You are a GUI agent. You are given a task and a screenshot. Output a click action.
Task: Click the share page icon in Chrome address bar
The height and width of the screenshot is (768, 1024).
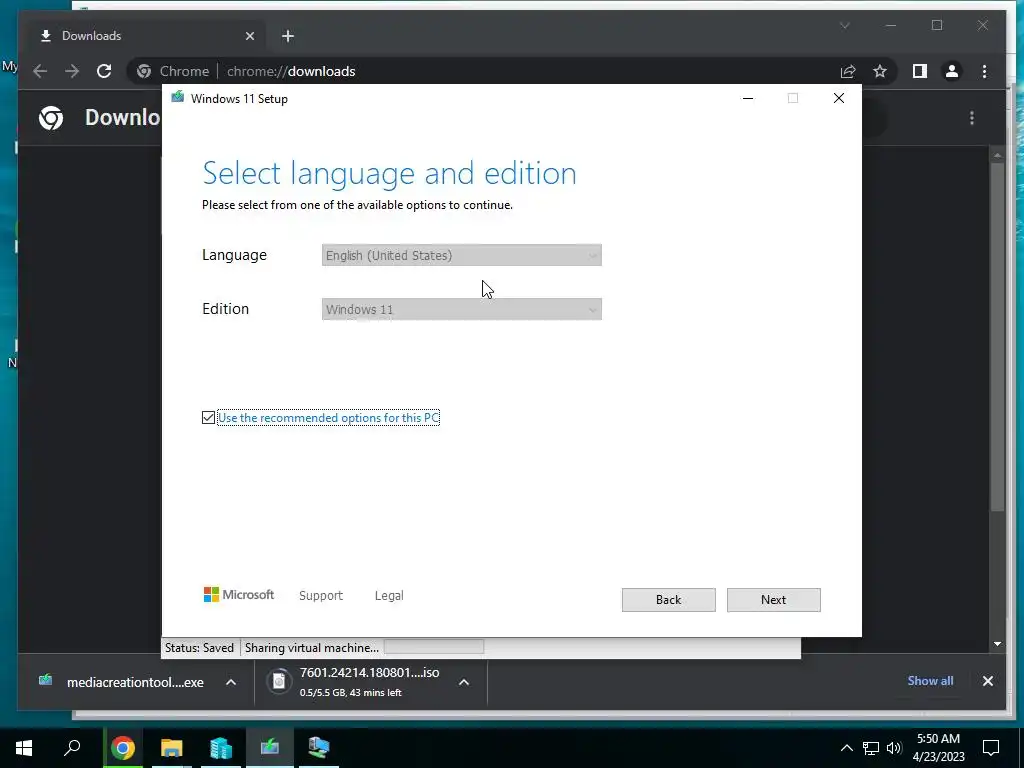pyautogui.click(x=848, y=71)
